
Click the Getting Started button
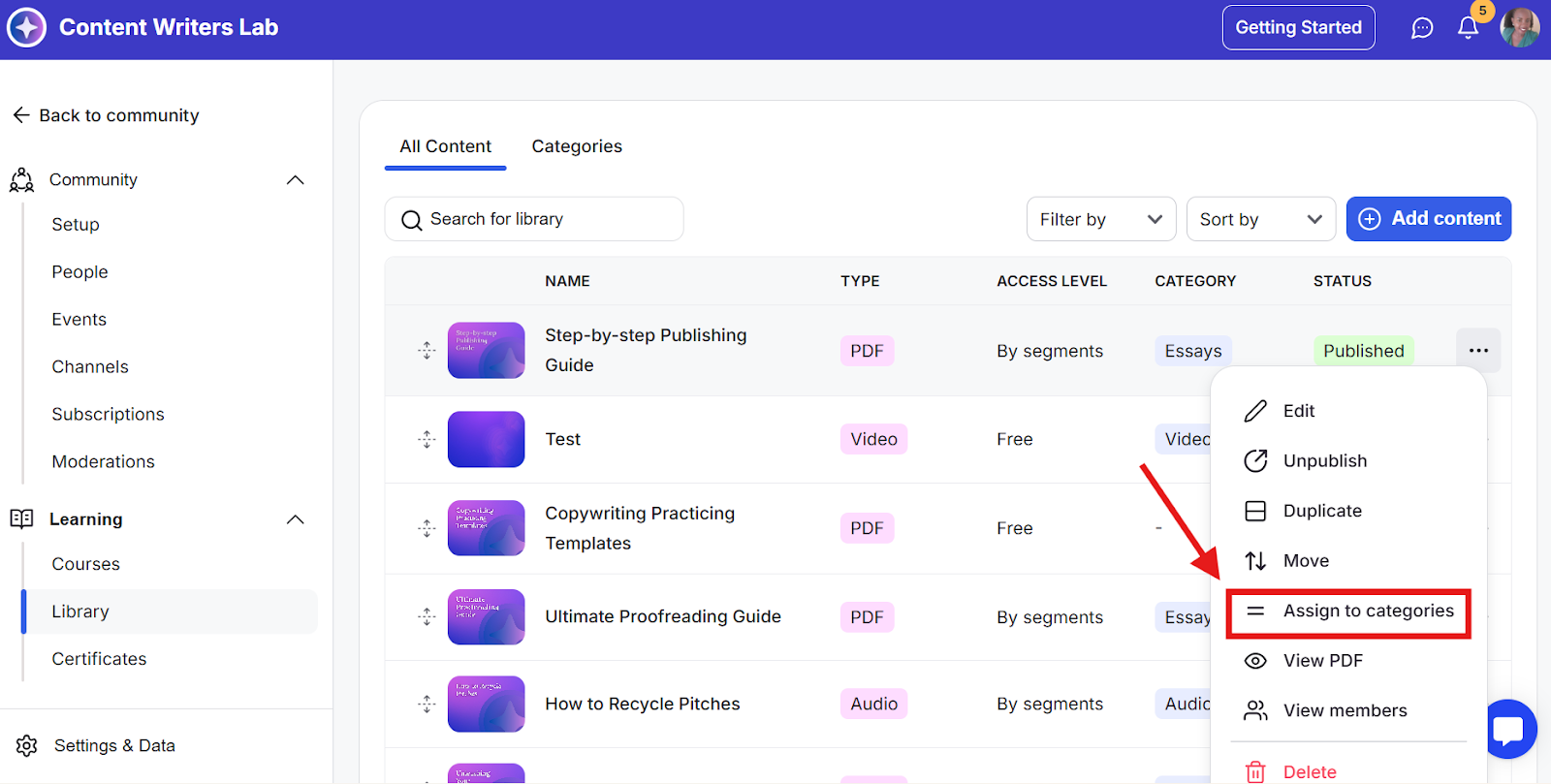click(1298, 28)
